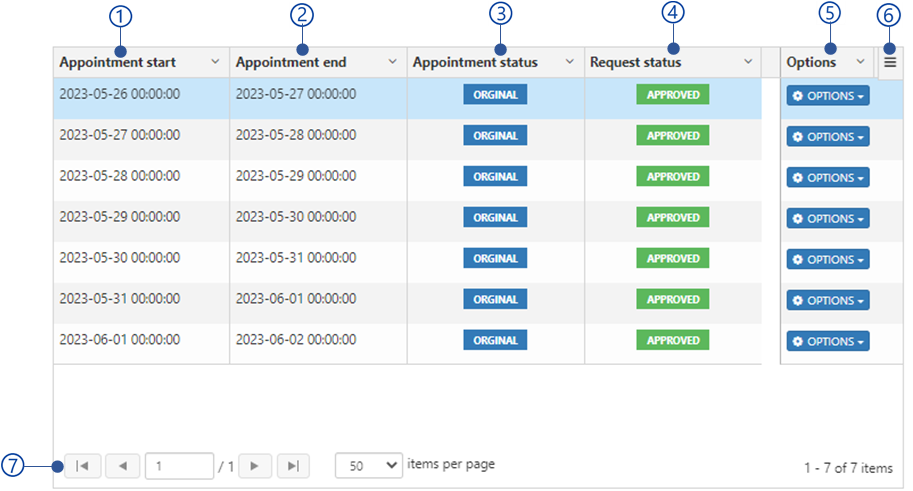913x491 pixels.
Task: Open the Appointment status column chevron
Action: [569, 62]
